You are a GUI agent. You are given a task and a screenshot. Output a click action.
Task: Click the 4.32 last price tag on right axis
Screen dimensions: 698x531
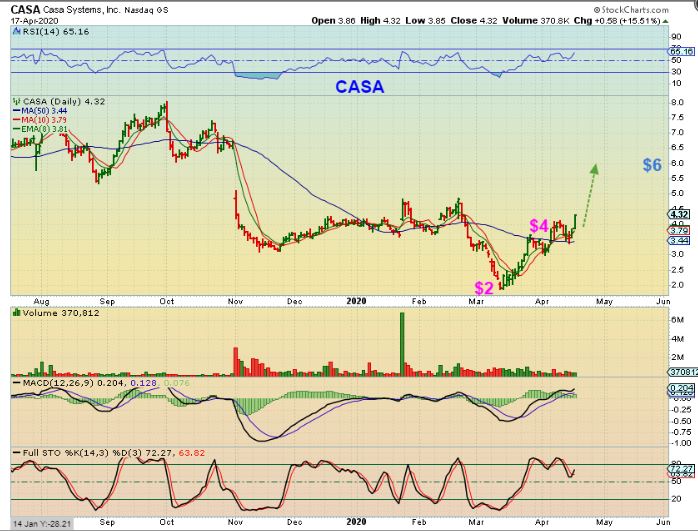click(679, 215)
